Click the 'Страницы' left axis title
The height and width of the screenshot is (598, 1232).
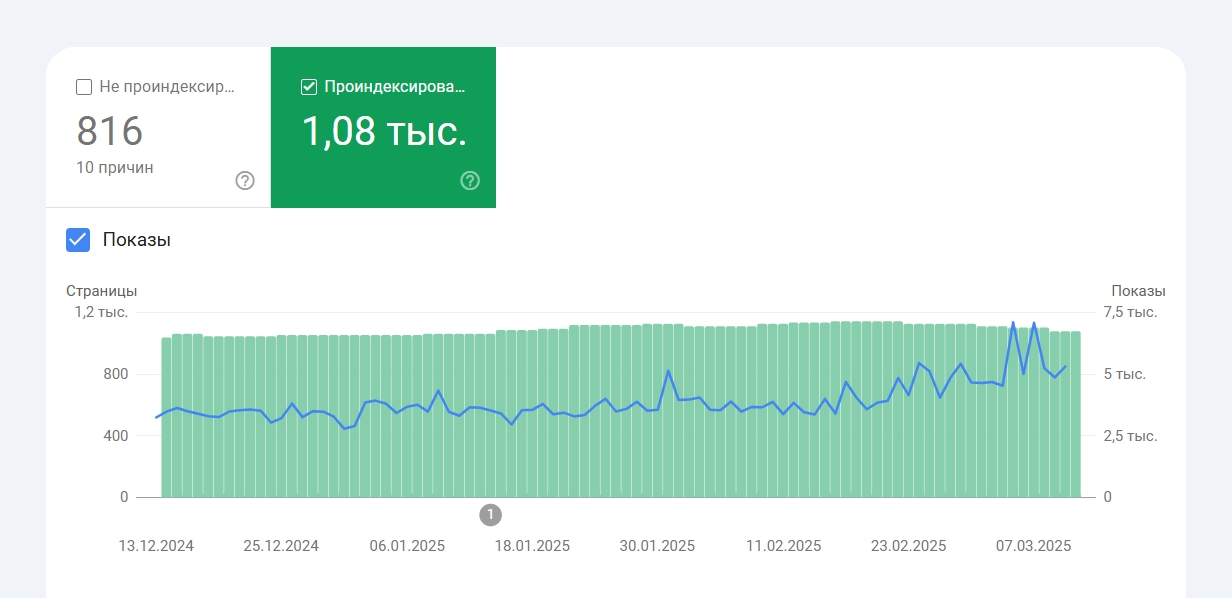tap(101, 291)
